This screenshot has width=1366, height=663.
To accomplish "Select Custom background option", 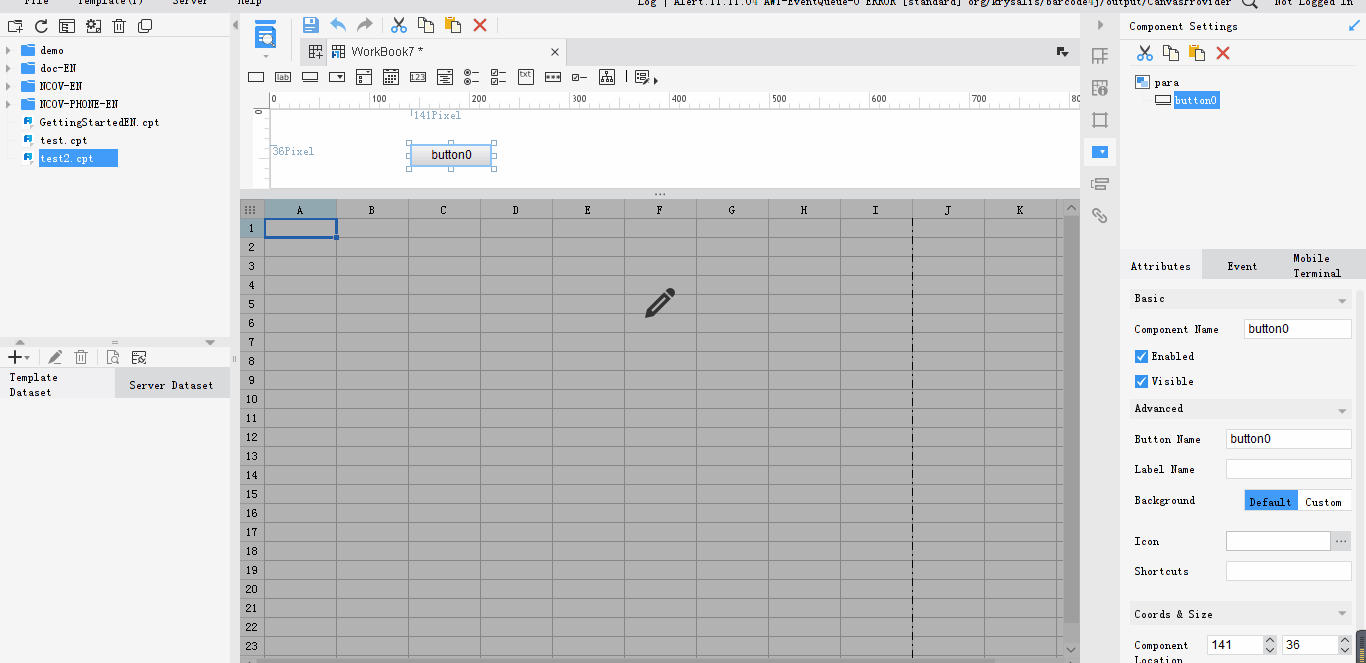I will [x=1324, y=501].
